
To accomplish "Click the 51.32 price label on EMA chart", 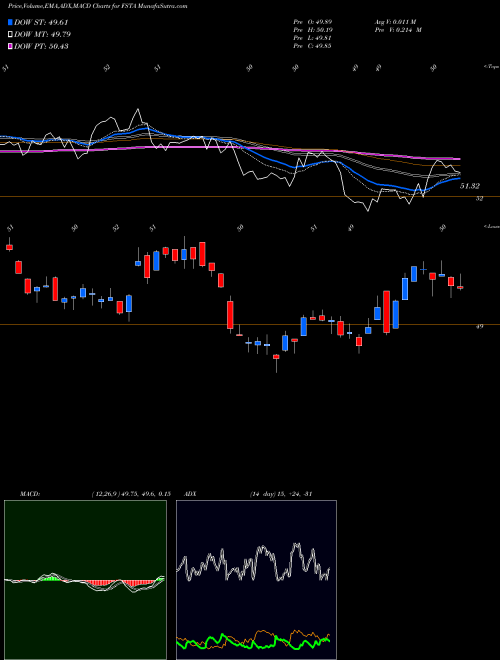I will tap(470, 186).
